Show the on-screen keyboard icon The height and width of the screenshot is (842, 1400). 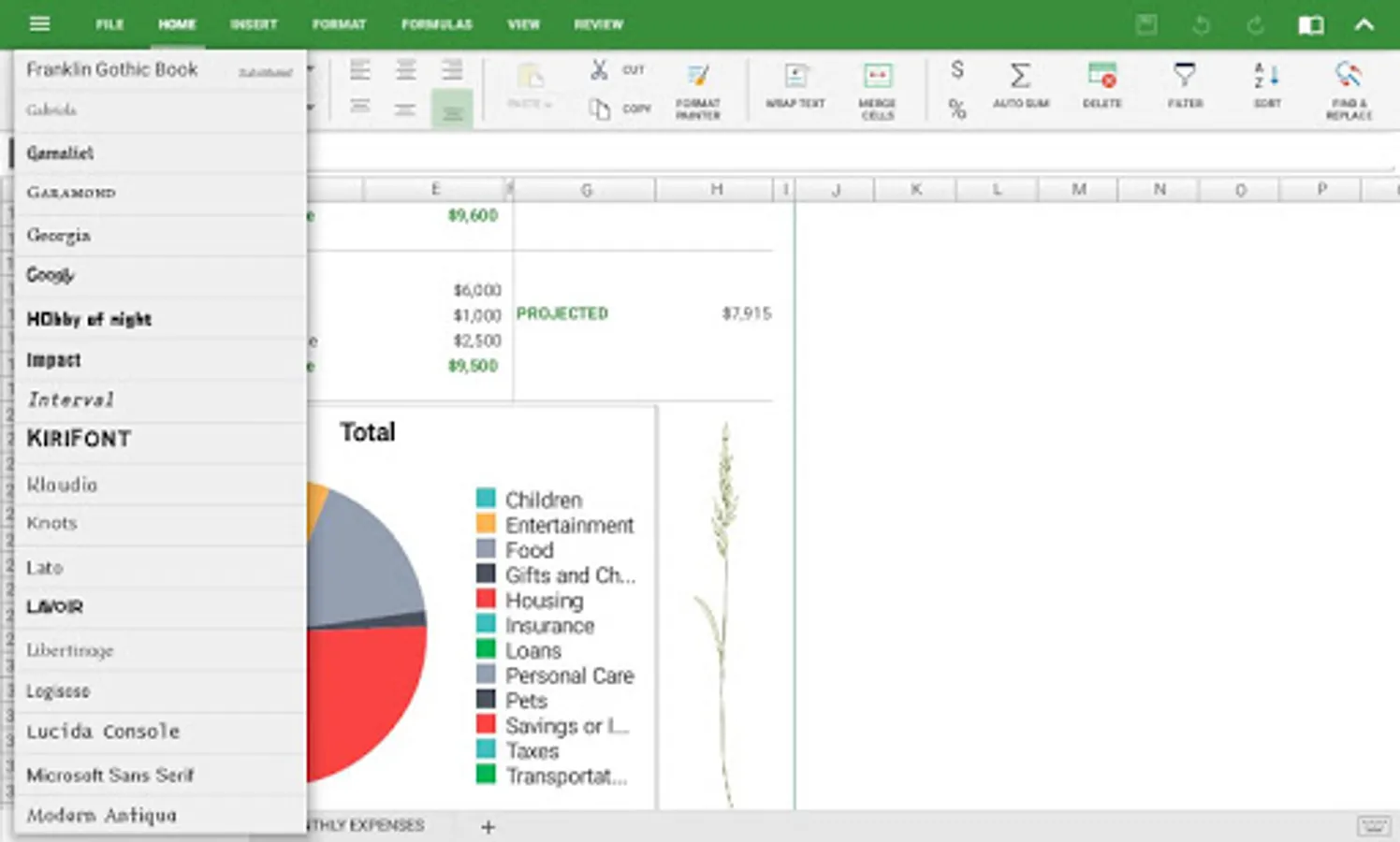point(1374,826)
